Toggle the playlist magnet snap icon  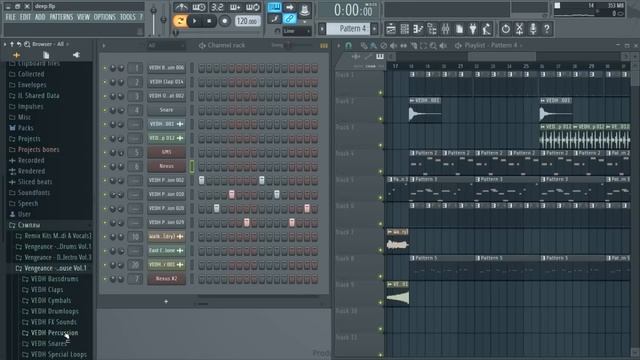(x=348, y=45)
